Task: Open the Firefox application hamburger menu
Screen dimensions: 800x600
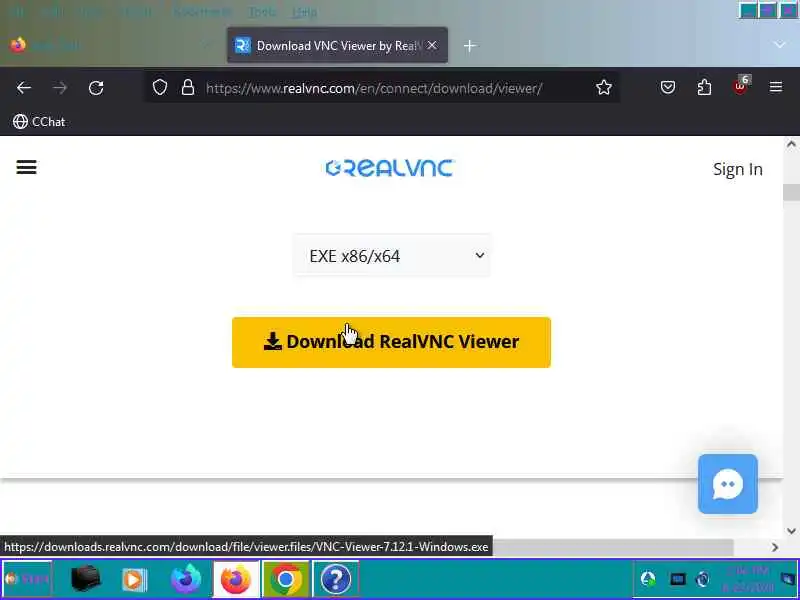Action: pos(776,88)
